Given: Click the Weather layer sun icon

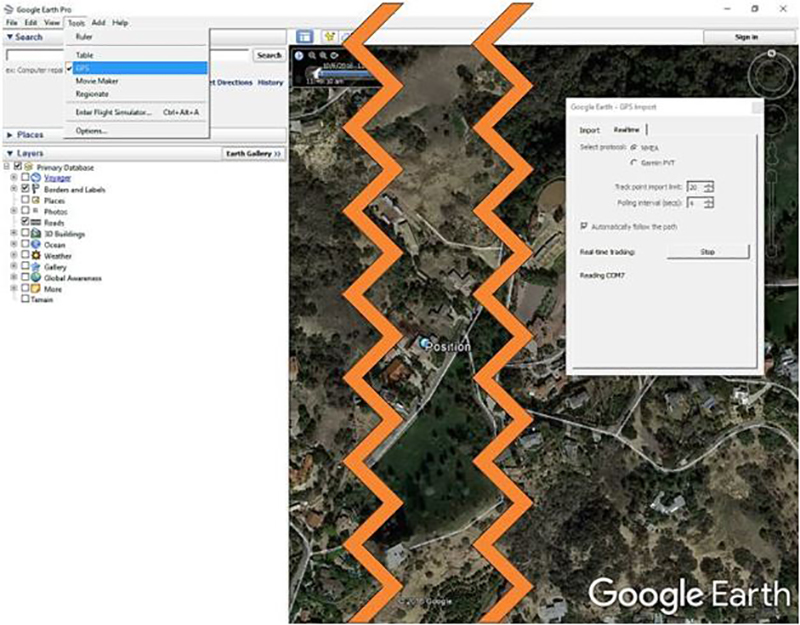Looking at the screenshot, I should (x=33, y=254).
